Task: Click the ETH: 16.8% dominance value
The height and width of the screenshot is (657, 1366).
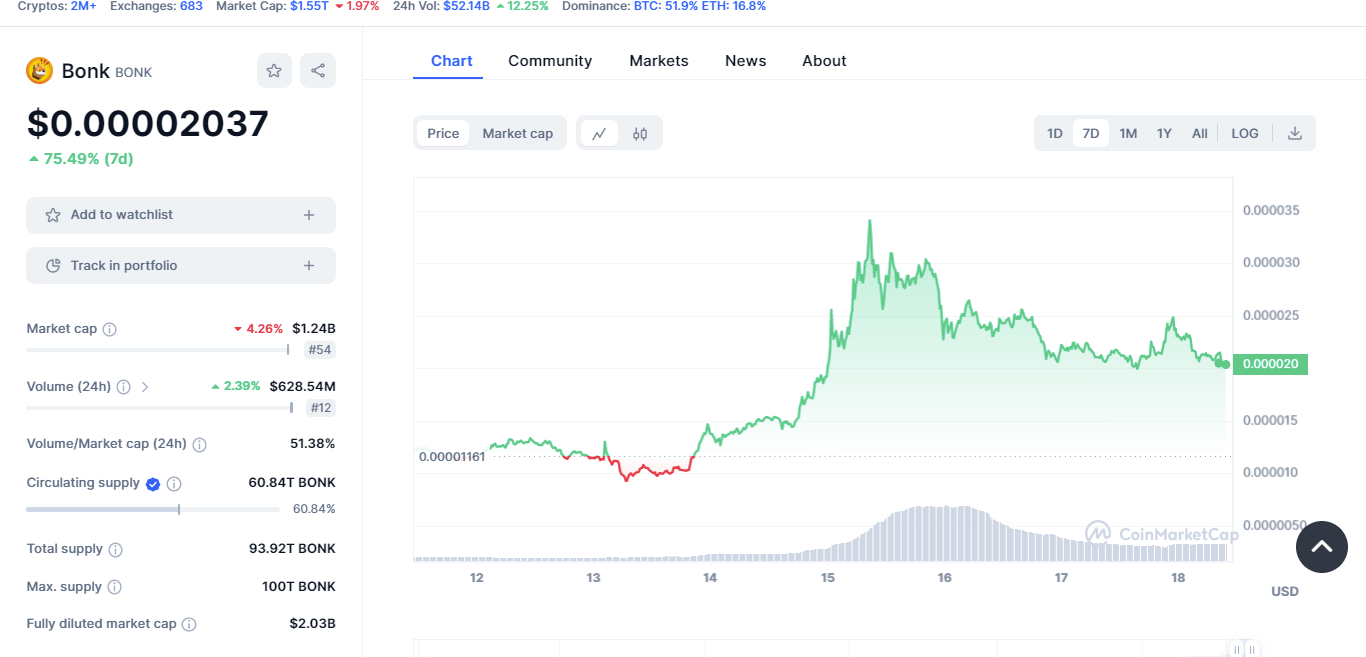Action: coord(735,6)
